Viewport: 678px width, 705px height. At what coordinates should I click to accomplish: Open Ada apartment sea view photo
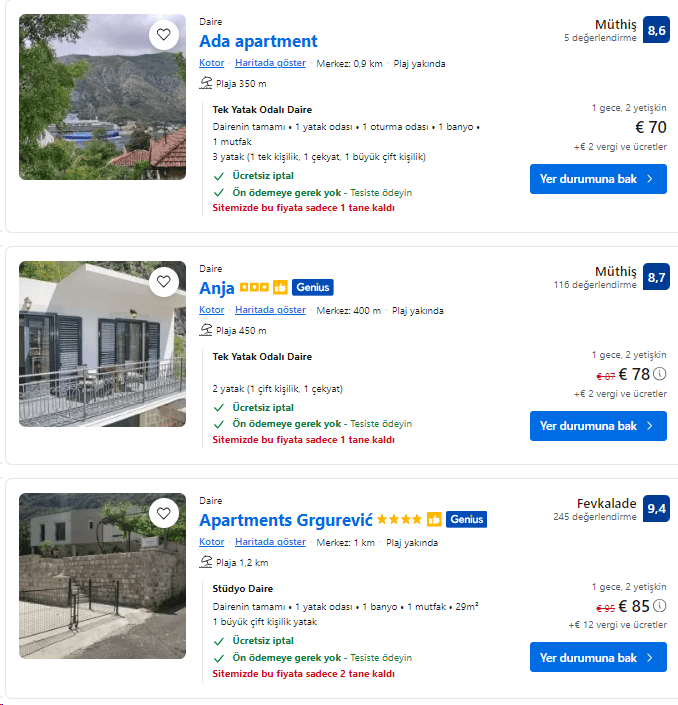click(103, 97)
